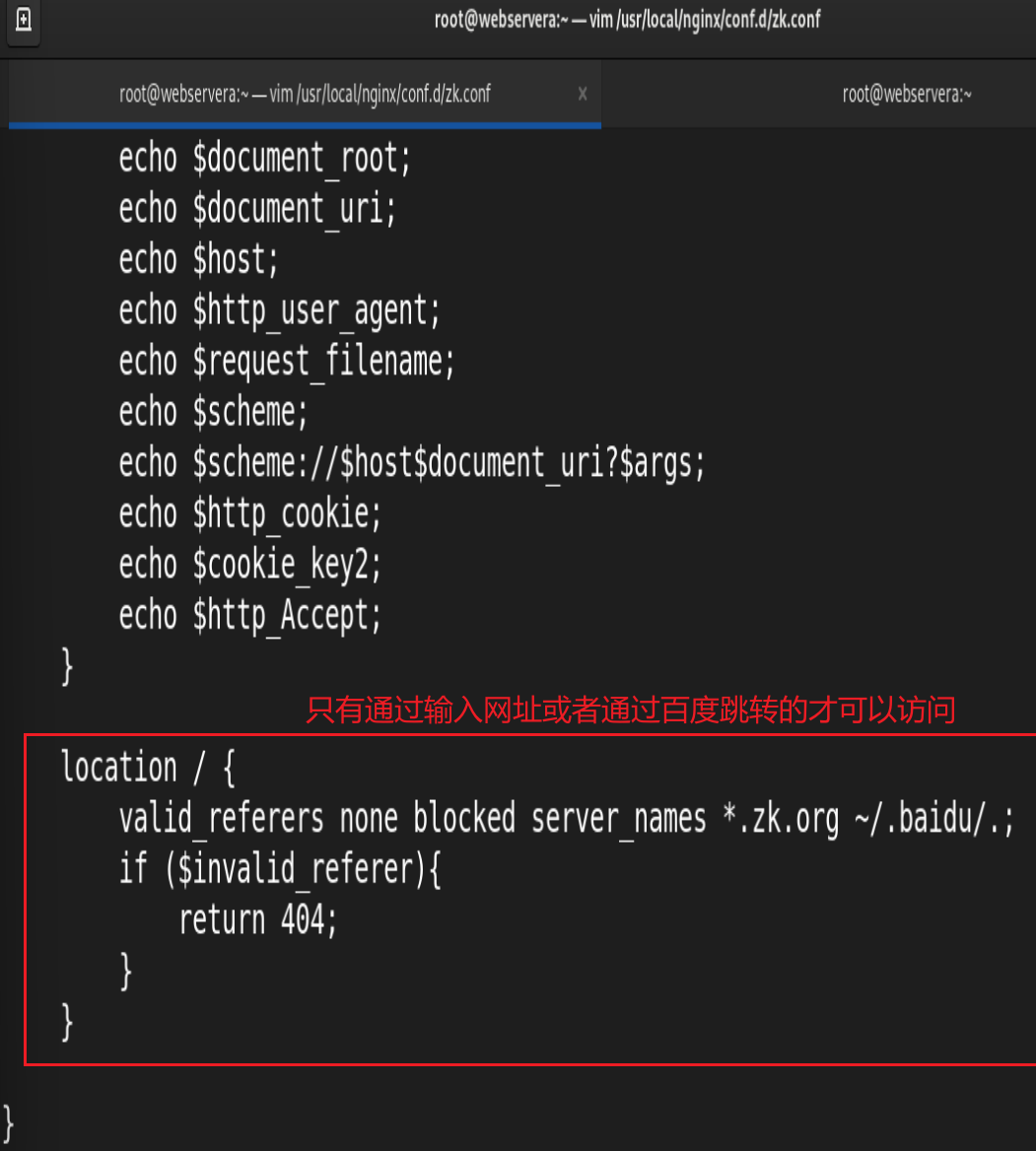Click the line echo $document_uri;
The height and width of the screenshot is (1151, 1036).
tap(257, 209)
